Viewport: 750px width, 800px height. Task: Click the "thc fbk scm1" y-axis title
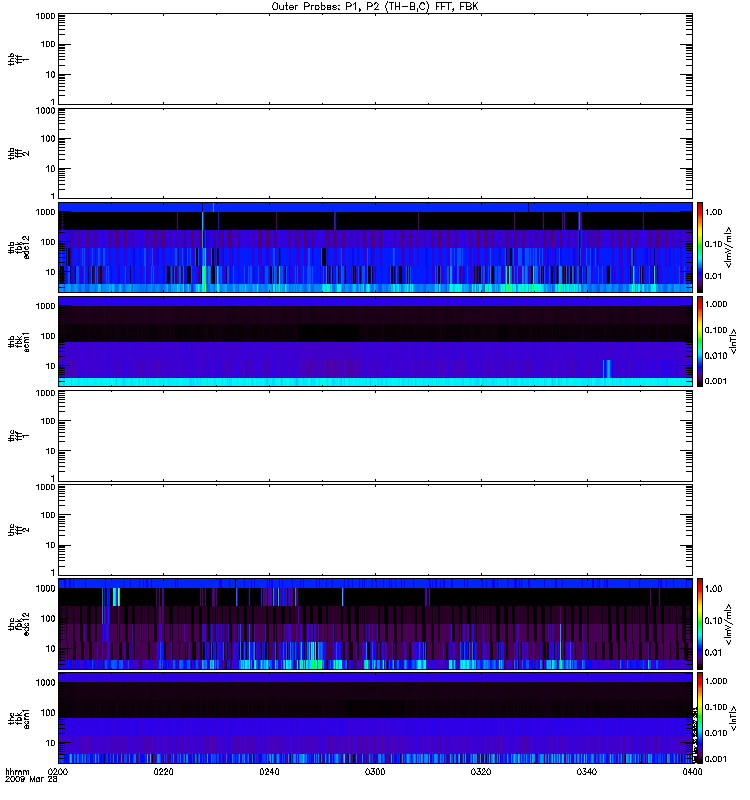pyautogui.click(x=19, y=718)
